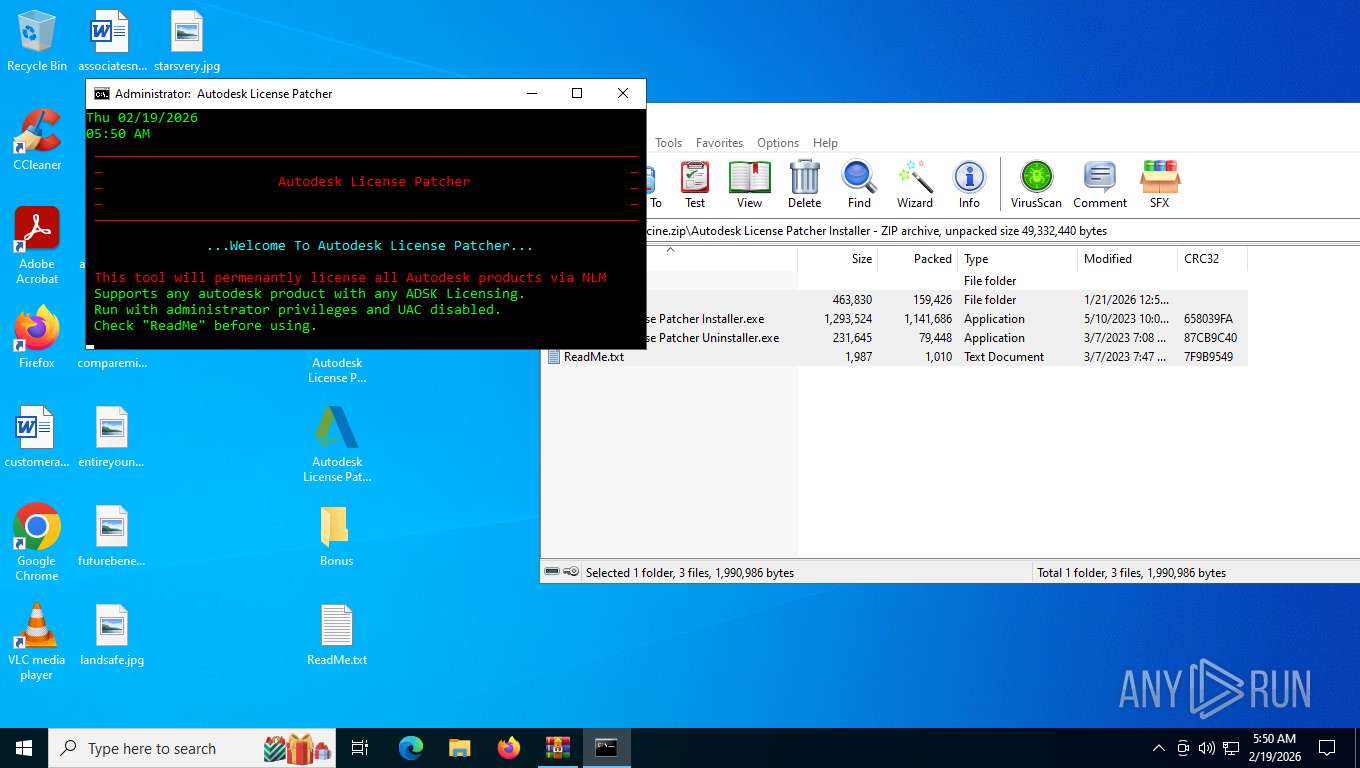Click the CRC32 value 658039FA
The height and width of the screenshot is (768, 1360).
pyautogui.click(x=1209, y=319)
